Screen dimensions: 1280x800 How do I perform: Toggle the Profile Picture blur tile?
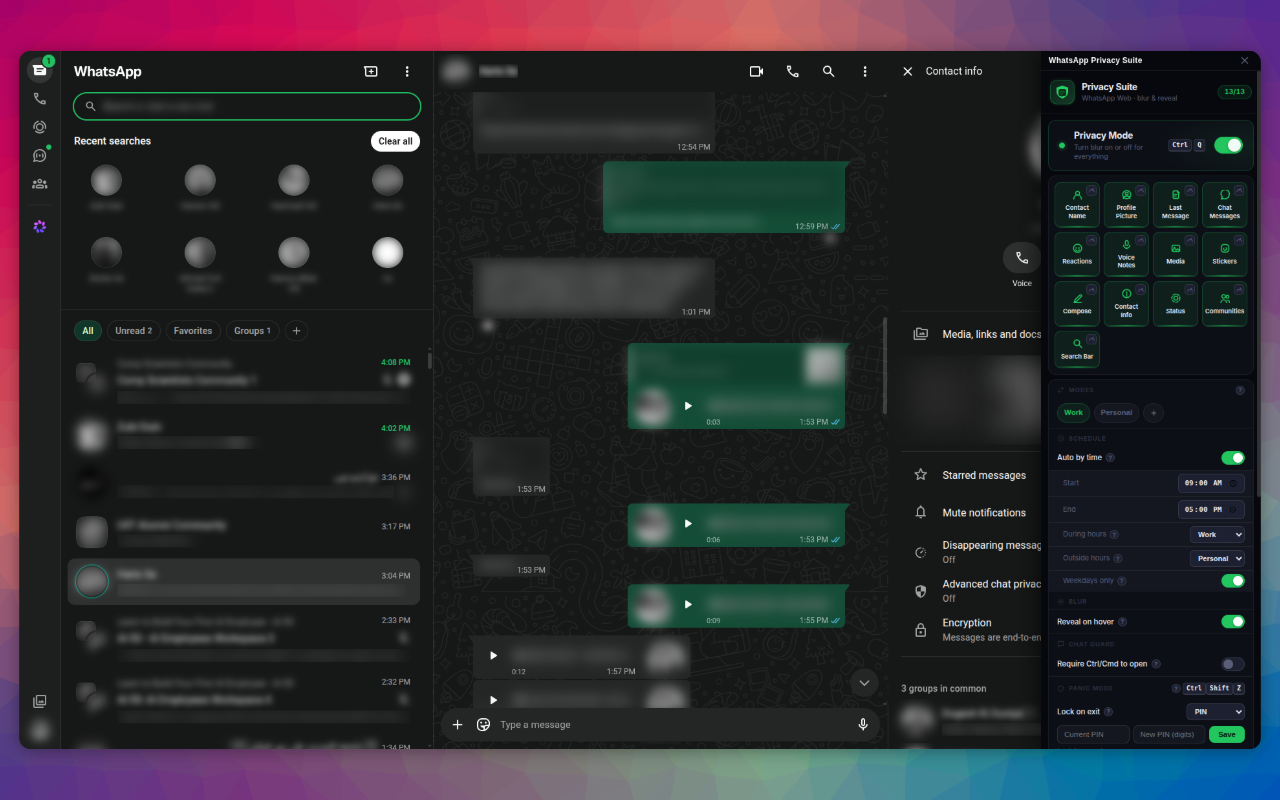[x=1126, y=204]
